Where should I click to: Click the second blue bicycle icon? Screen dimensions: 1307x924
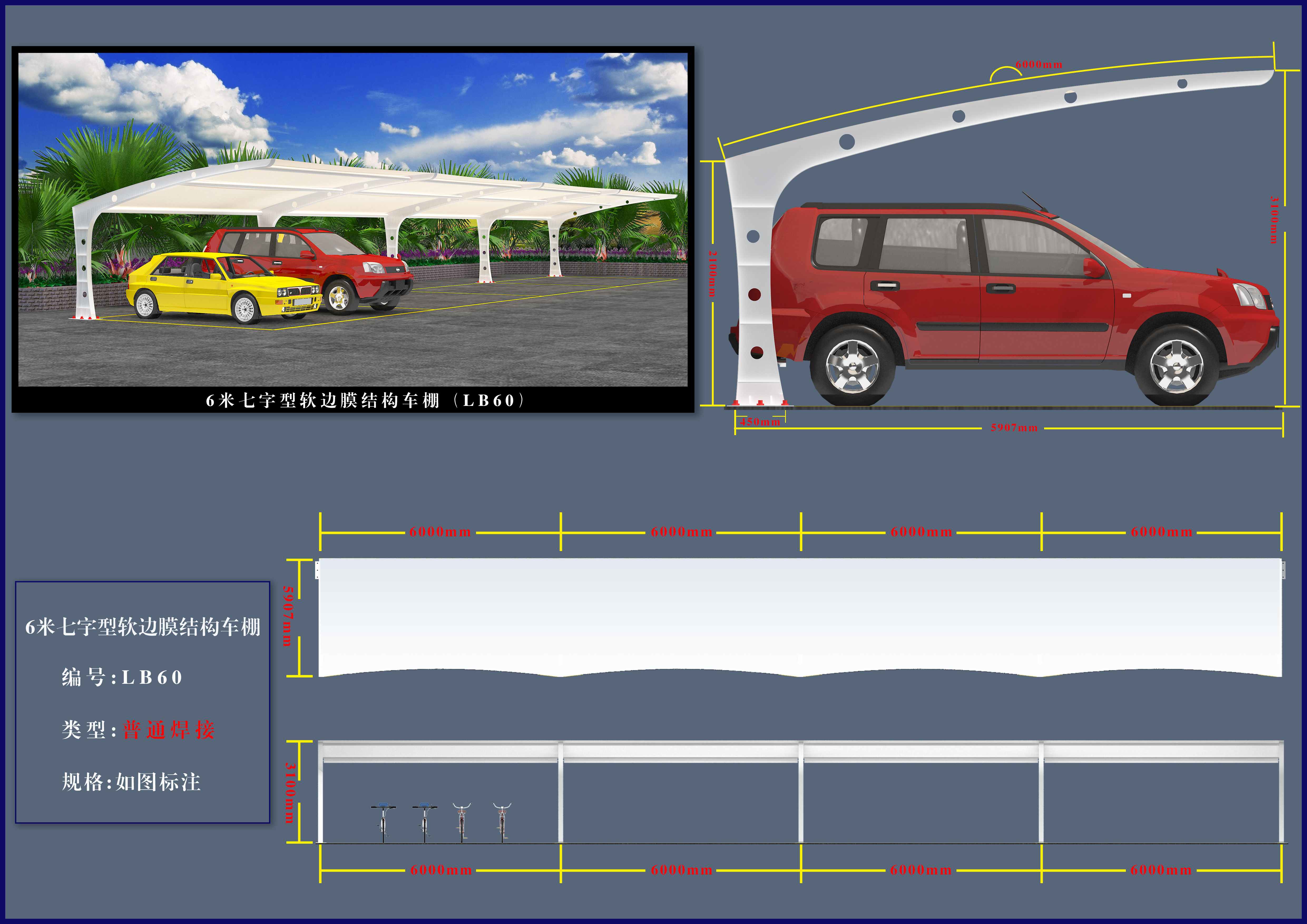pos(424,822)
